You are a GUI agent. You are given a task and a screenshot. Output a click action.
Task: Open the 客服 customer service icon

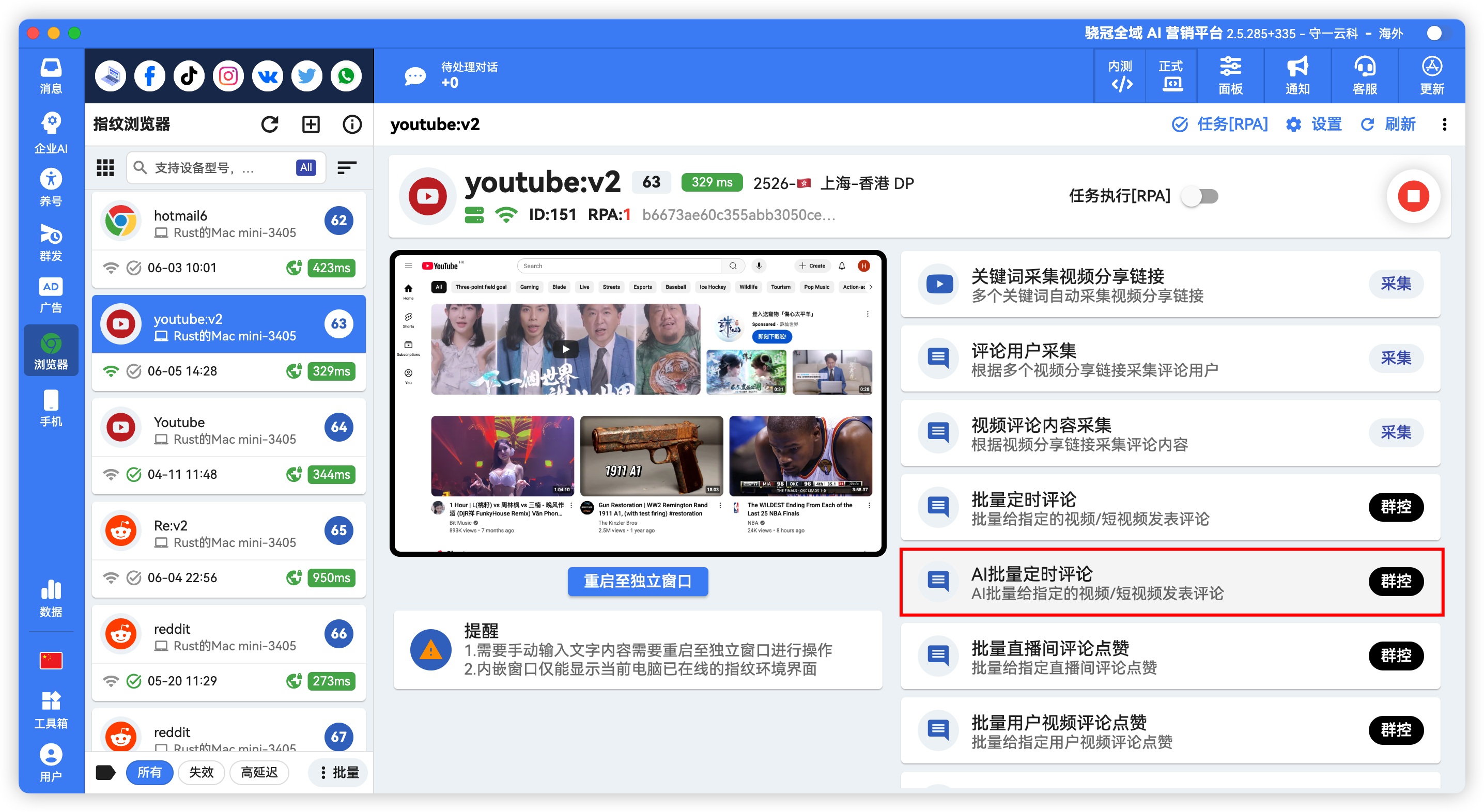1365,75
